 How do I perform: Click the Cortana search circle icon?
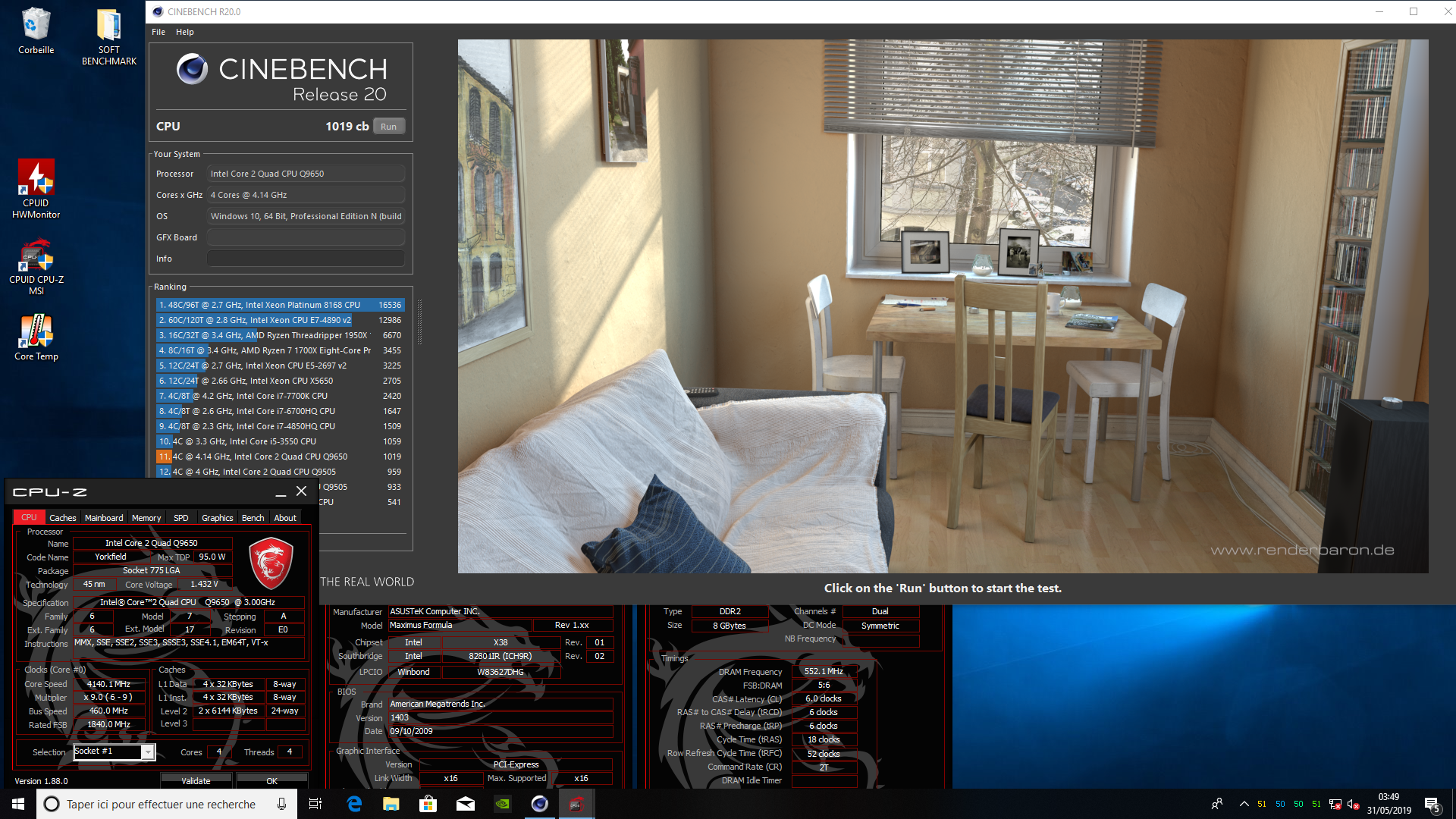coord(52,804)
